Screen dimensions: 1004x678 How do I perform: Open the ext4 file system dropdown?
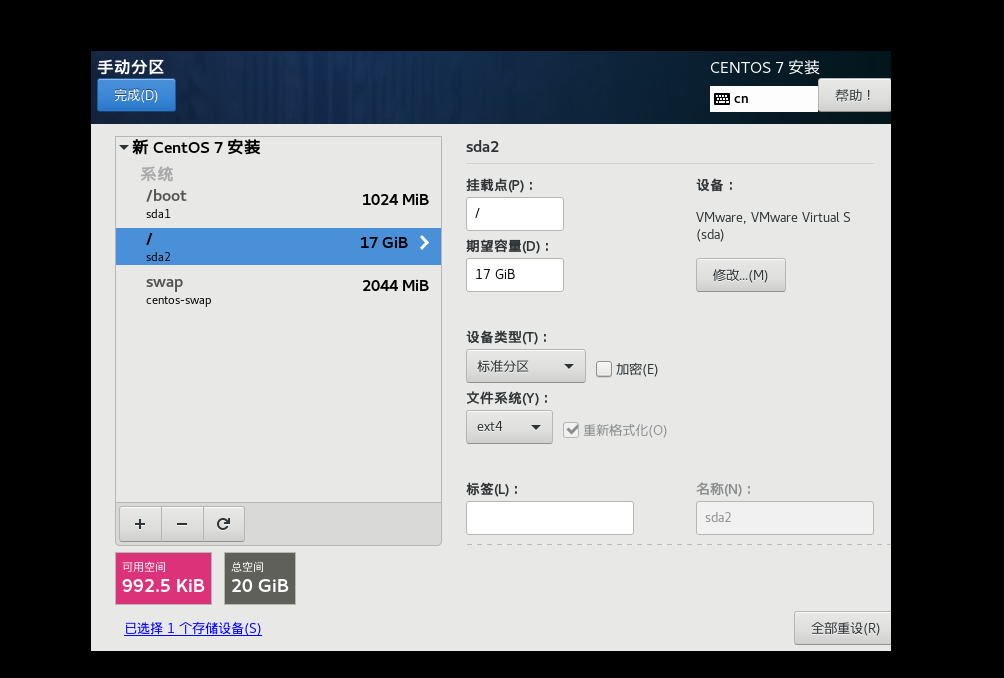coord(509,427)
